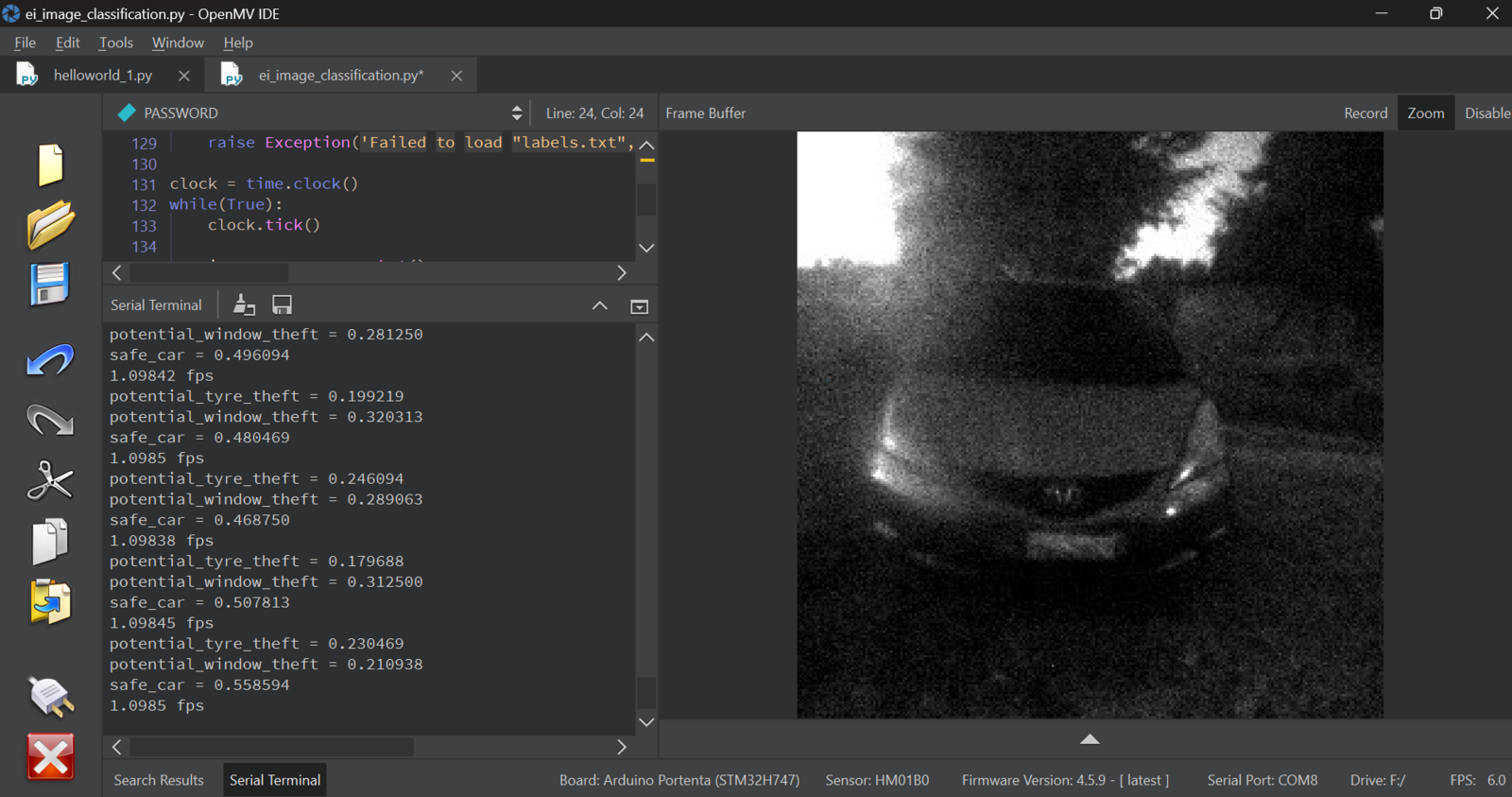Click the blue Undo arrow icon

click(50, 360)
